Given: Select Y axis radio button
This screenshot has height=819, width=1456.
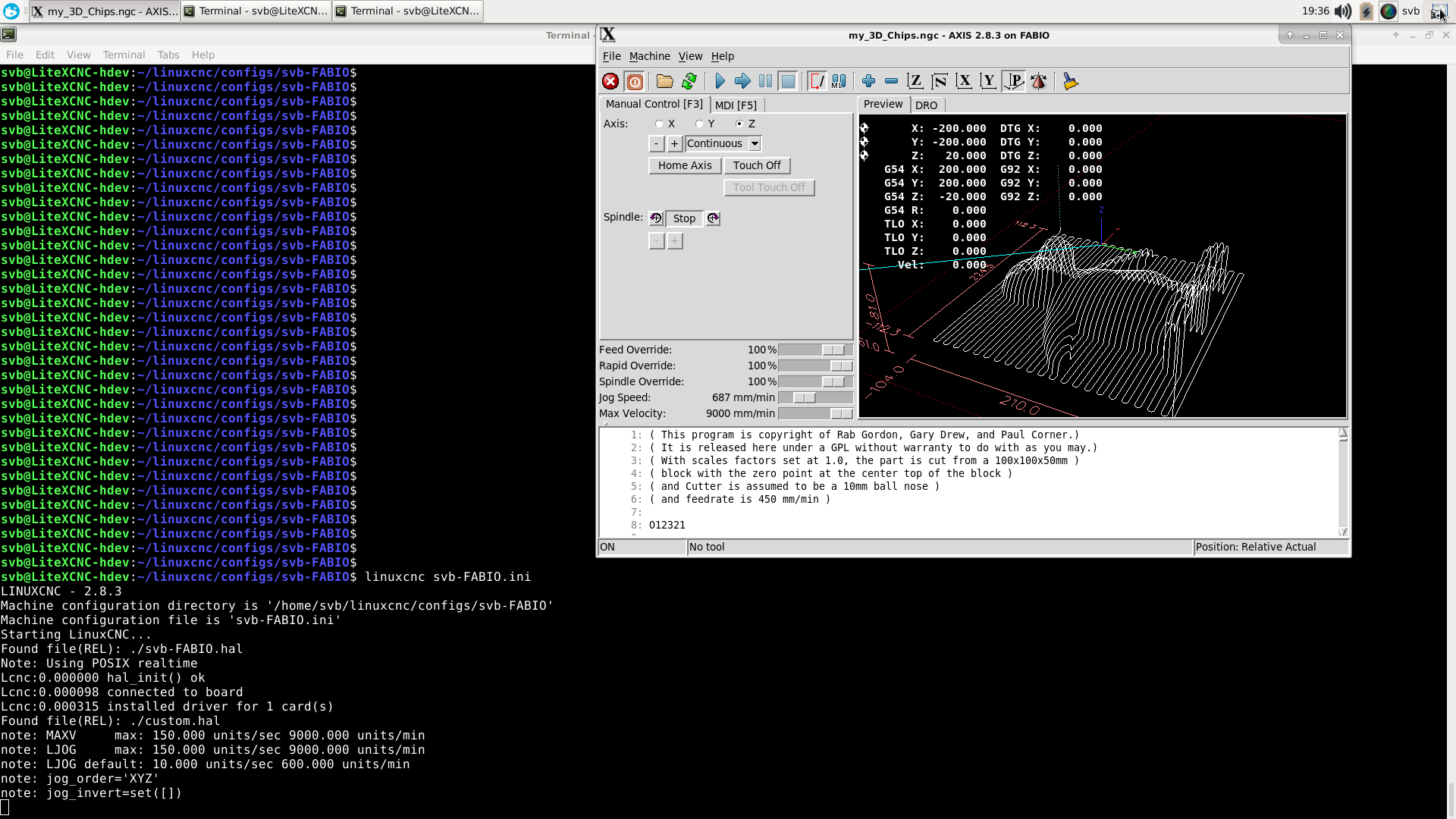Looking at the screenshot, I should click(699, 124).
